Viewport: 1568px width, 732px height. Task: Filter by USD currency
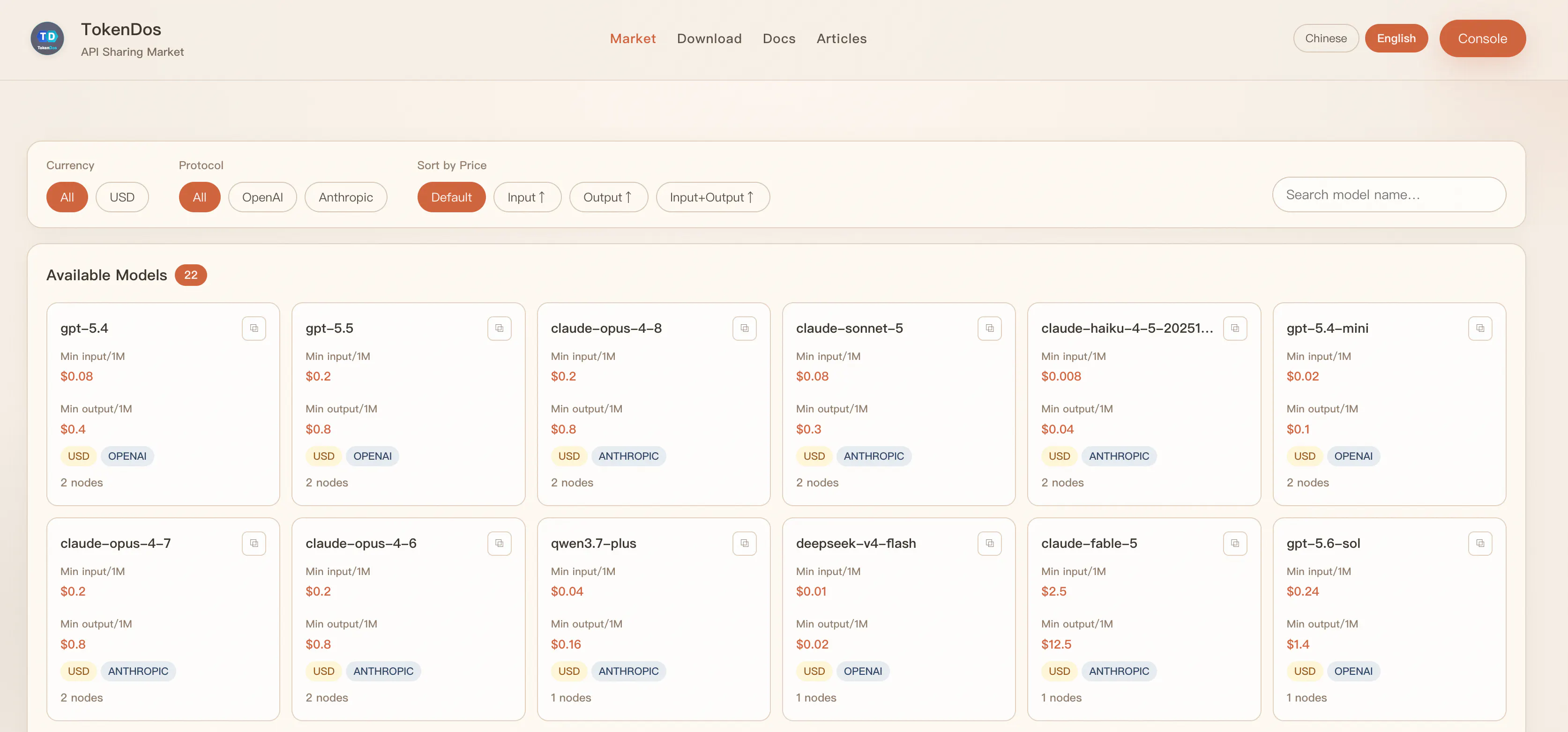122,197
